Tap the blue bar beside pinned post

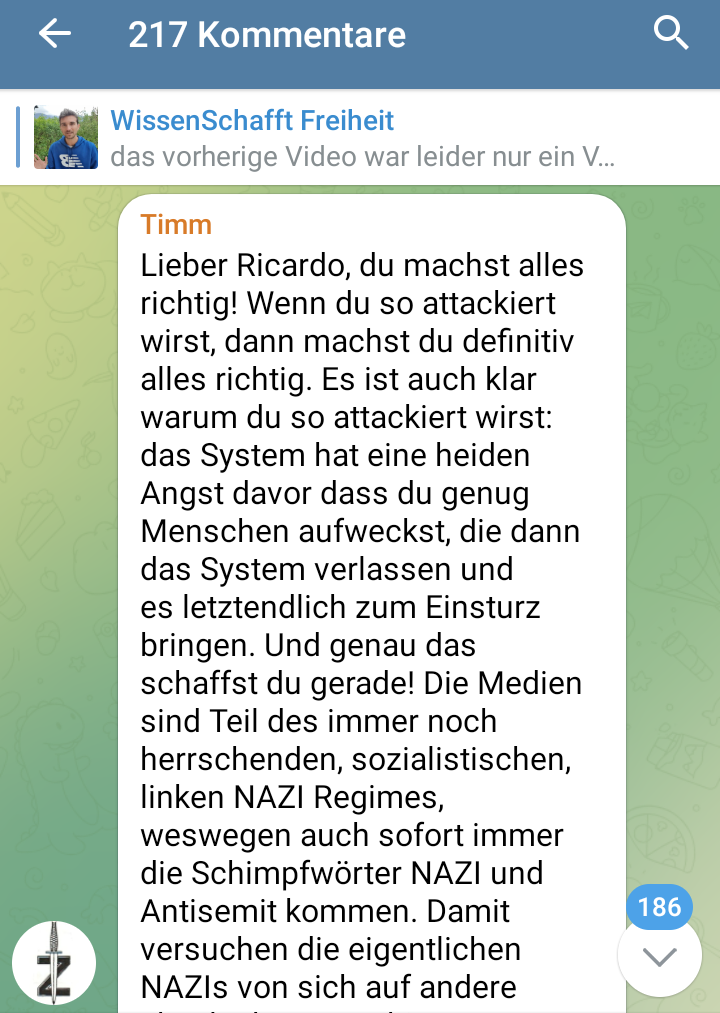coord(18,137)
